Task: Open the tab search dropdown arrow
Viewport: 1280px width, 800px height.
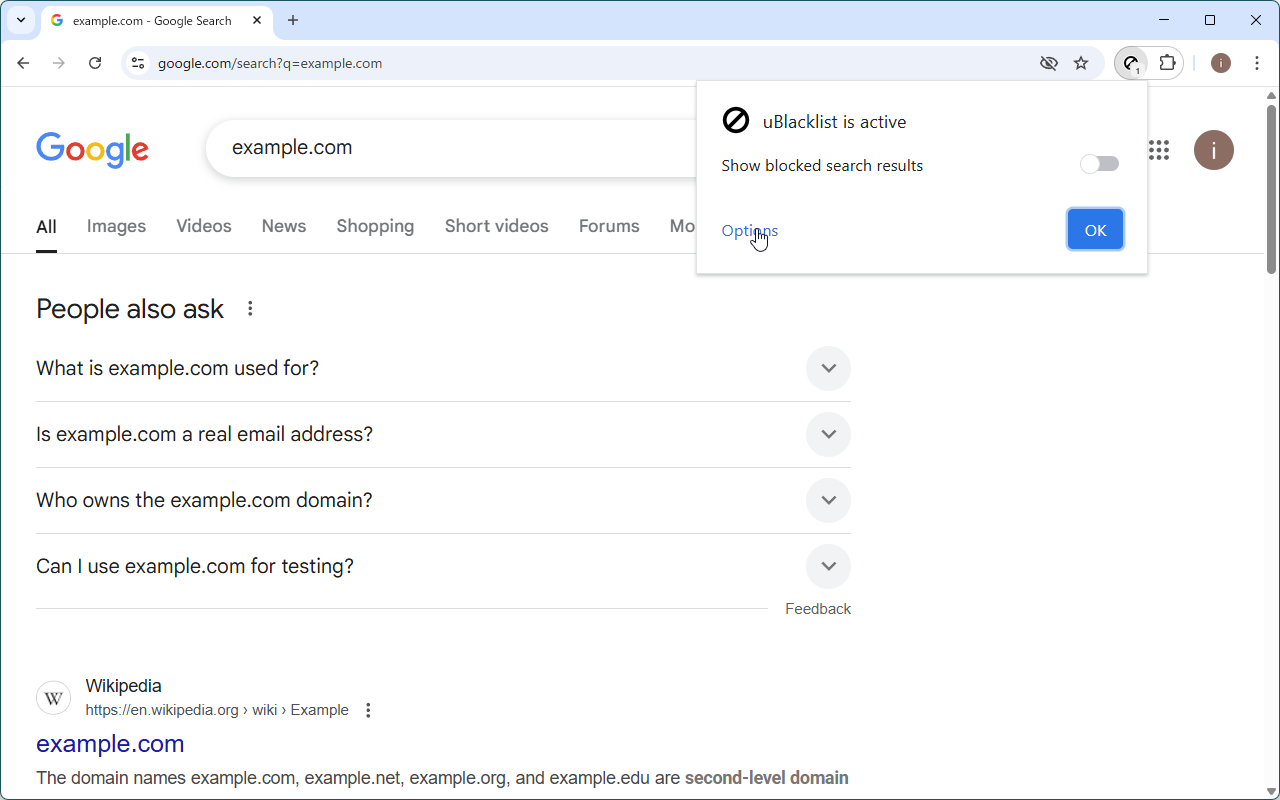Action: 20,20
